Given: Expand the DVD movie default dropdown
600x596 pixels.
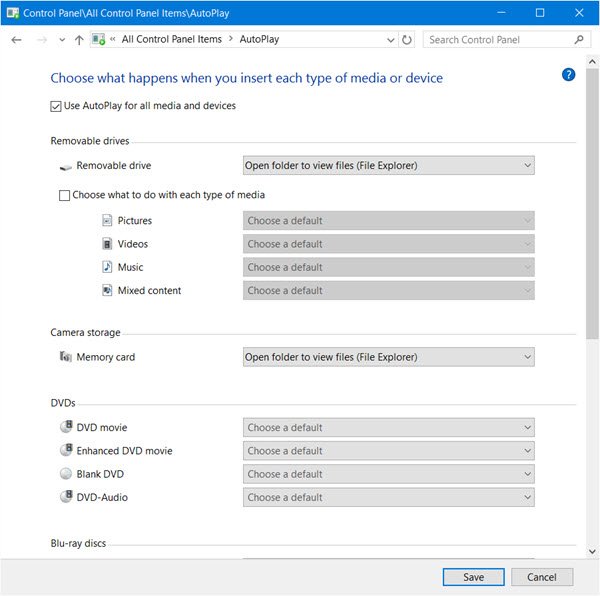Looking at the screenshot, I should point(388,428).
